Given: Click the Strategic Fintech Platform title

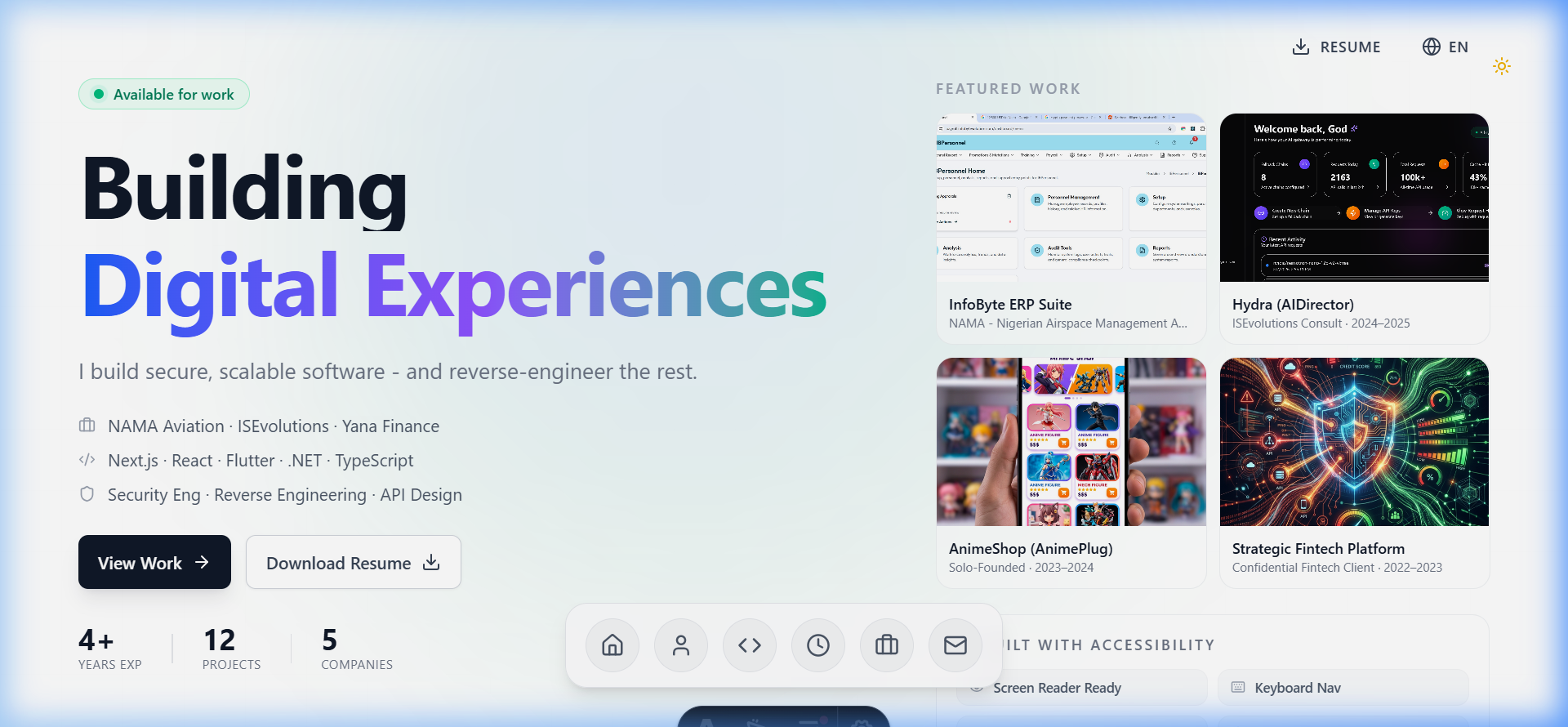Looking at the screenshot, I should (x=1318, y=548).
